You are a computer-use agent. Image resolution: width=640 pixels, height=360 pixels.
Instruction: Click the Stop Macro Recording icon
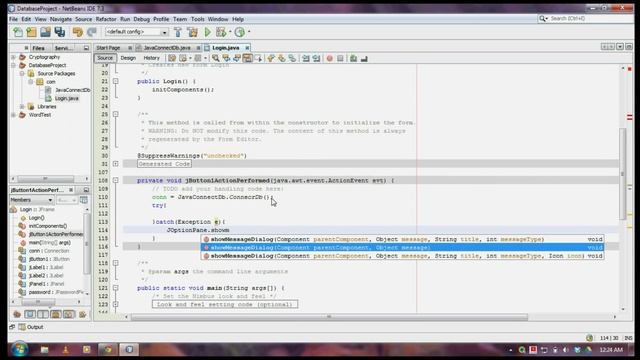(x=340, y=58)
